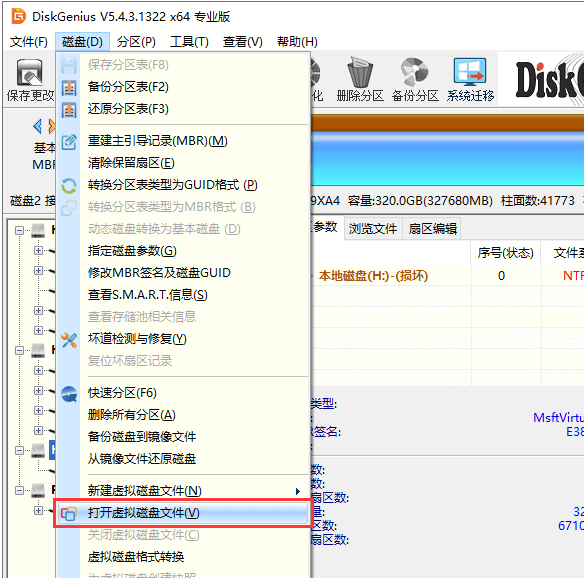The height and width of the screenshot is (578, 587).
Task: Collapse the fourth disk node in tree
Action: coord(19,490)
